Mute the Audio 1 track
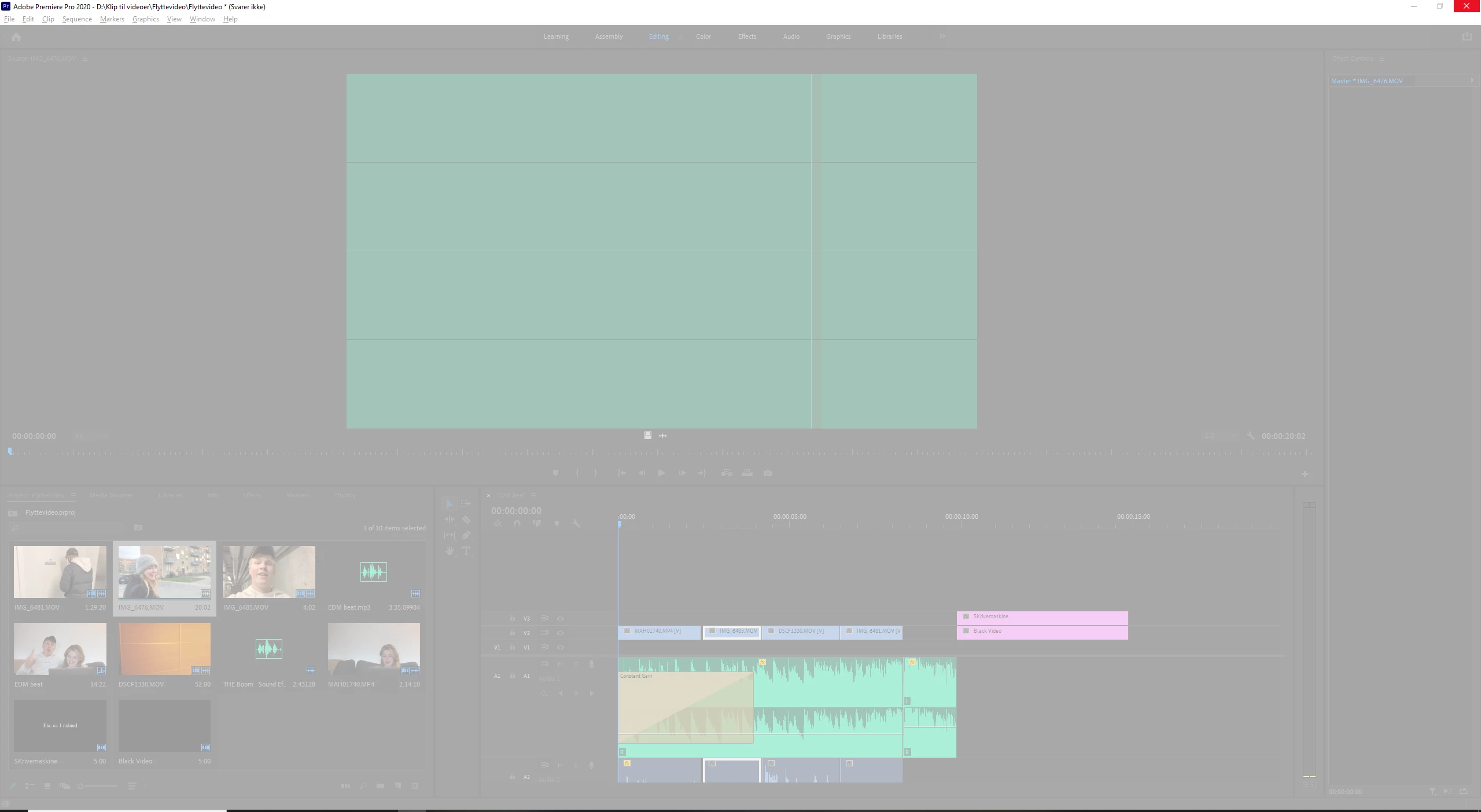Screen dimensions: 1481x812 560,664
